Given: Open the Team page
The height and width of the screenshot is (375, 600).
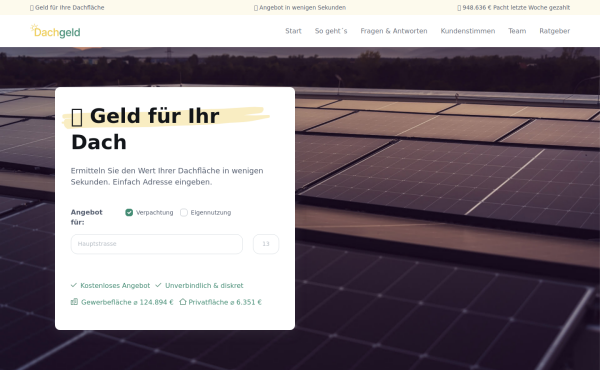Looking at the screenshot, I should click(x=517, y=31).
